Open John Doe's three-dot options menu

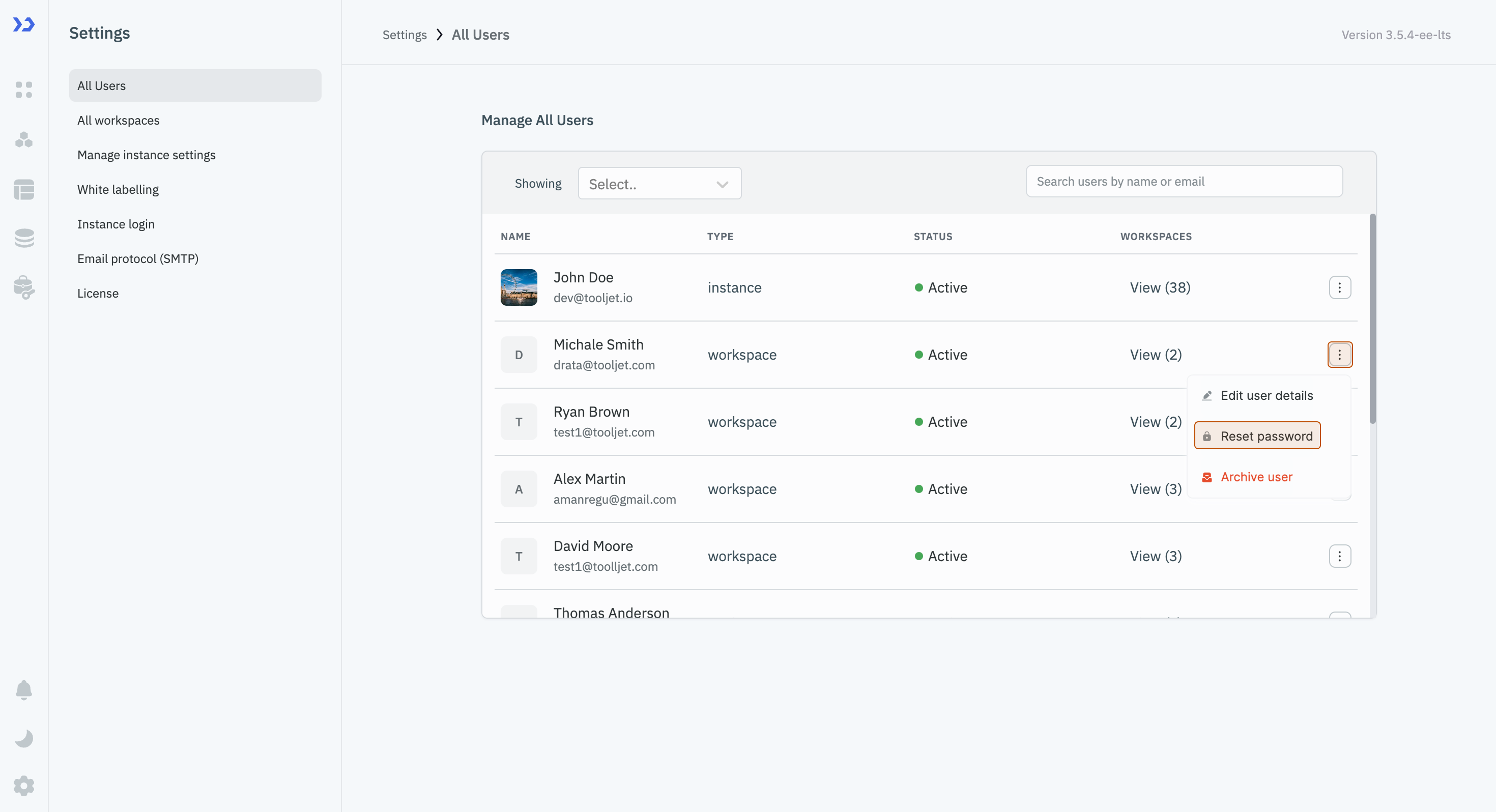(1339, 287)
